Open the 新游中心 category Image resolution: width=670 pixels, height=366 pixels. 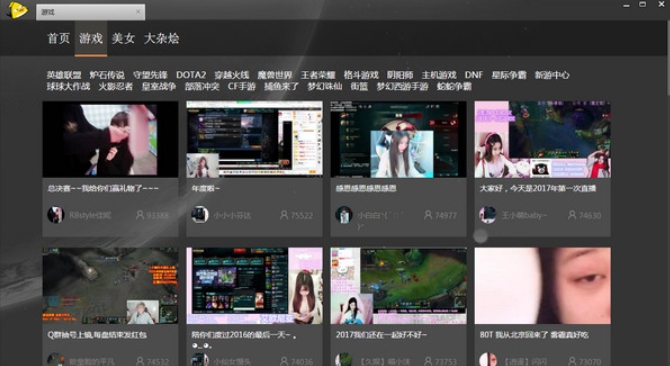[x=552, y=75]
